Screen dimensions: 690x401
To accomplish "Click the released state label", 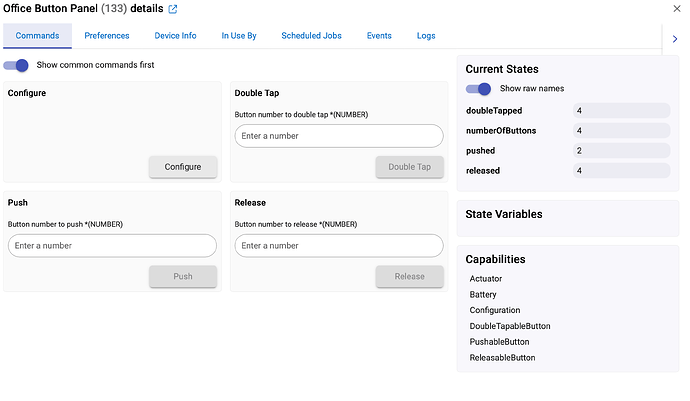I will 483,171.
